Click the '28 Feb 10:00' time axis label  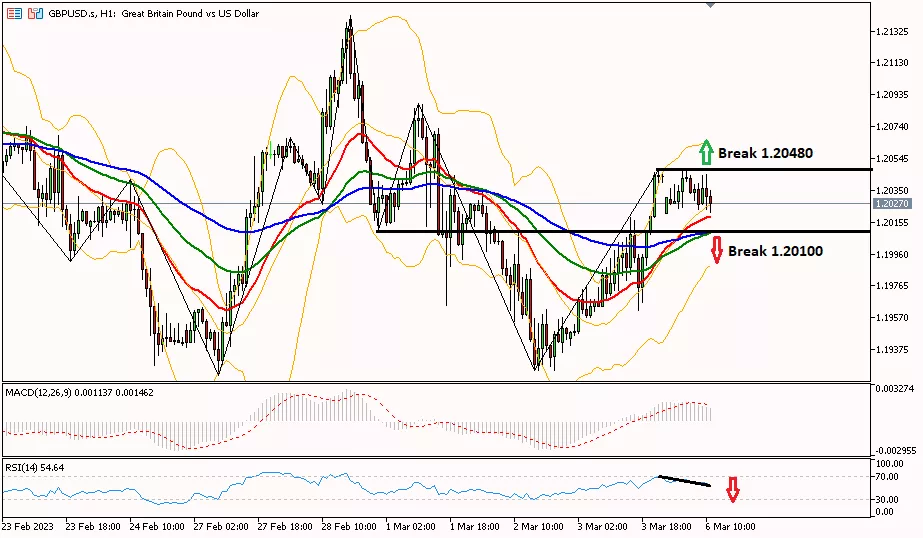pyautogui.click(x=347, y=526)
